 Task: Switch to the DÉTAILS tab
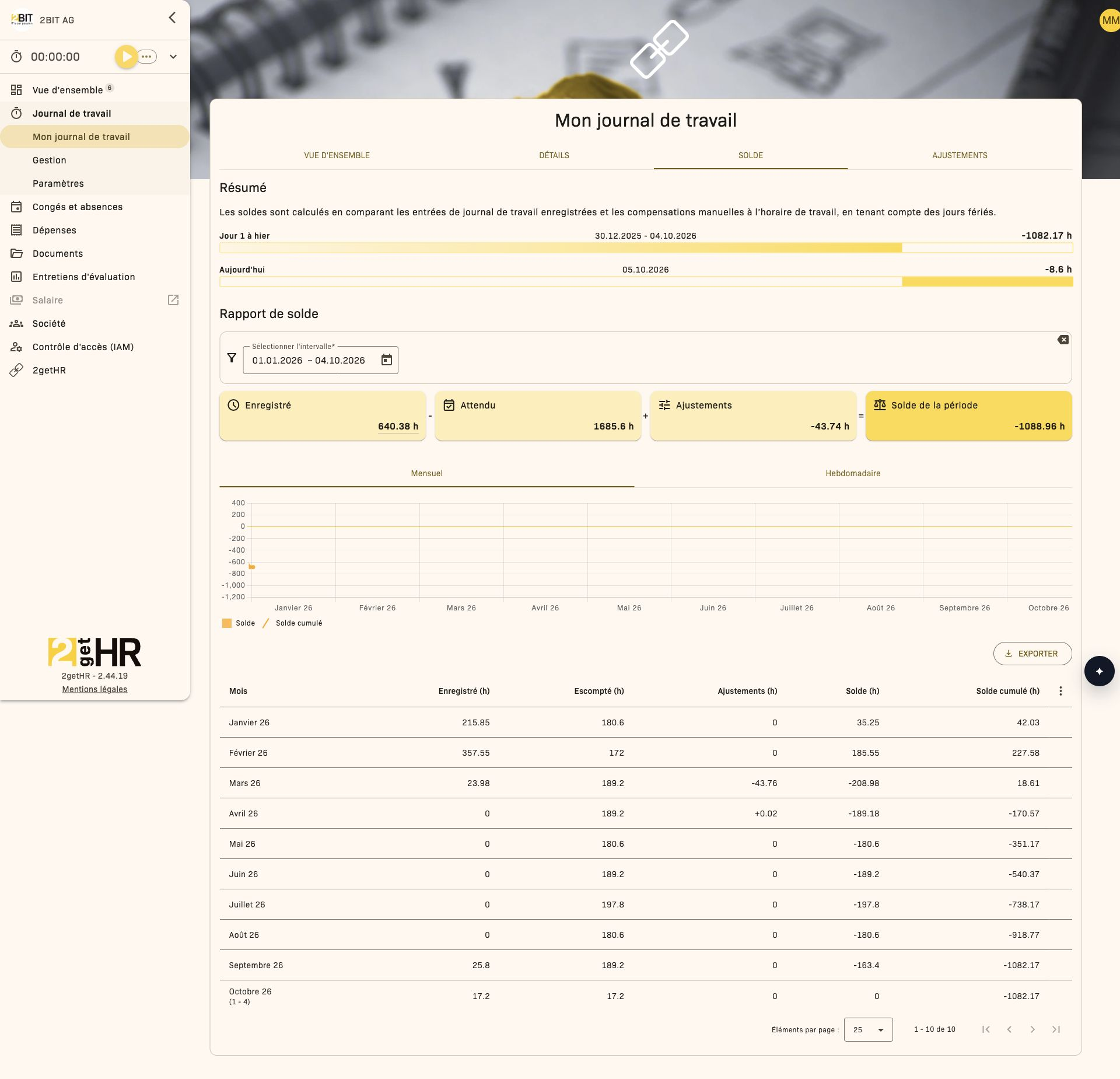tap(554, 155)
